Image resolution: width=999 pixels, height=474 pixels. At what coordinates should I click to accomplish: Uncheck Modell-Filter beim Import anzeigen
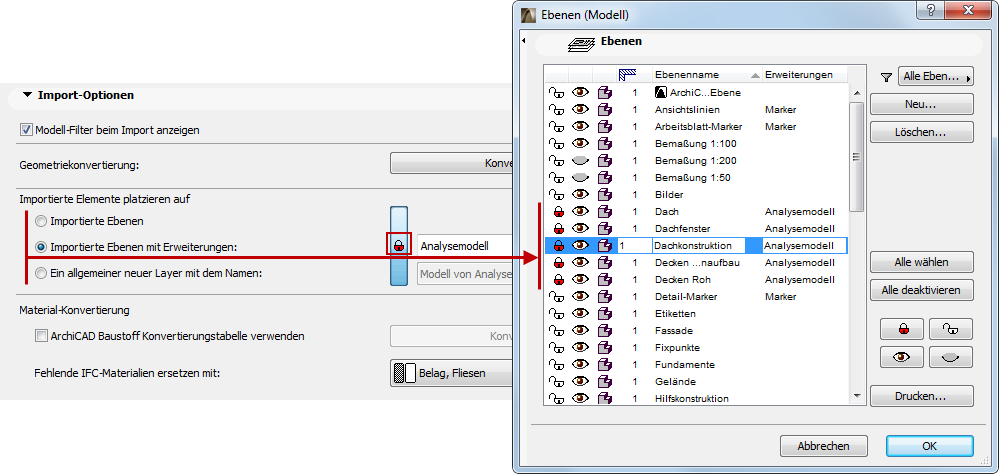[26, 130]
